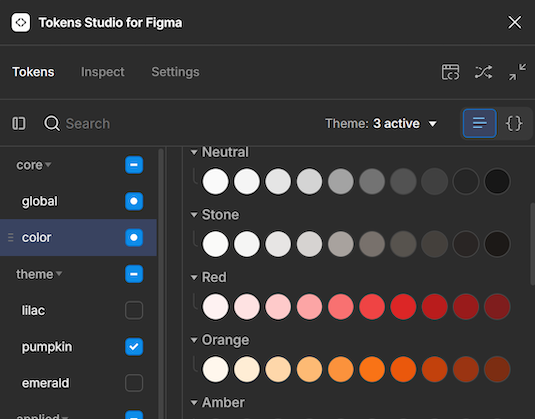Pick the seventh Red swatch
This screenshot has height=419, width=535.
[403, 307]
